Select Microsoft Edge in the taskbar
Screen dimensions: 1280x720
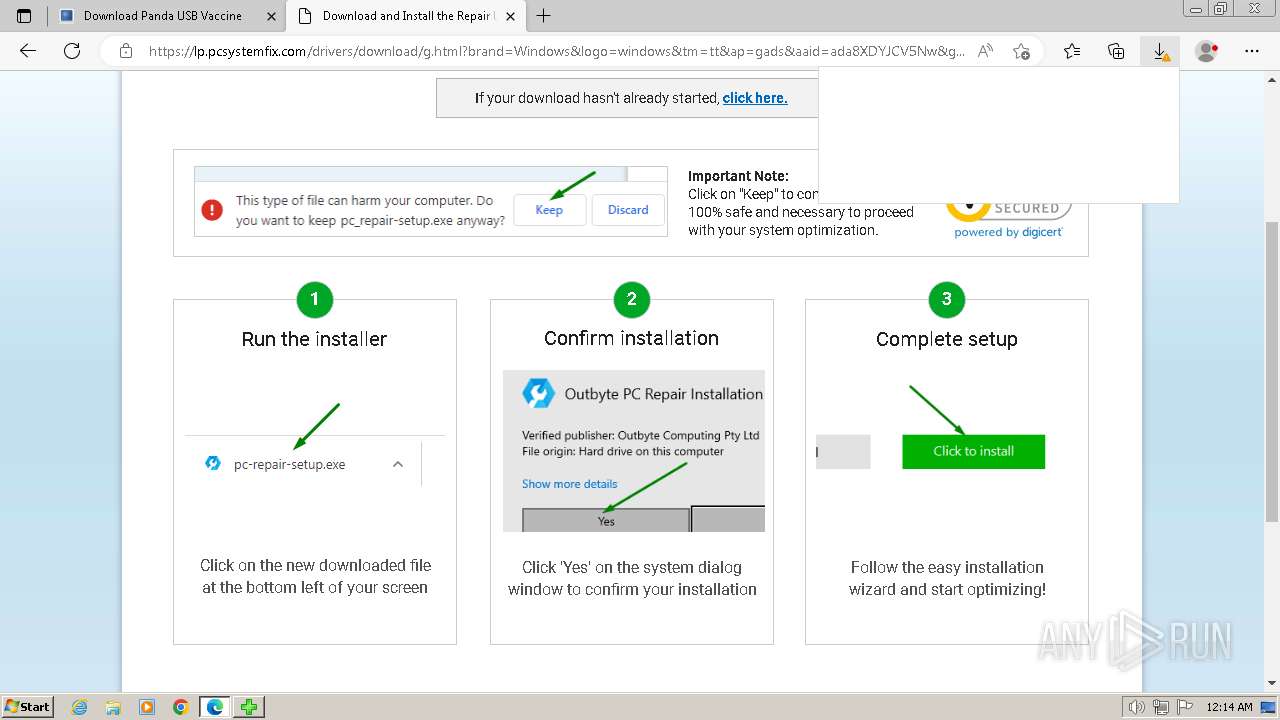214,707
